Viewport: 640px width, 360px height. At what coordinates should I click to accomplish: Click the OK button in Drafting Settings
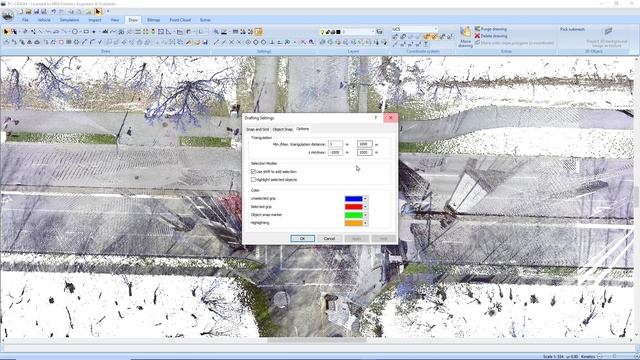click(302, 238)
